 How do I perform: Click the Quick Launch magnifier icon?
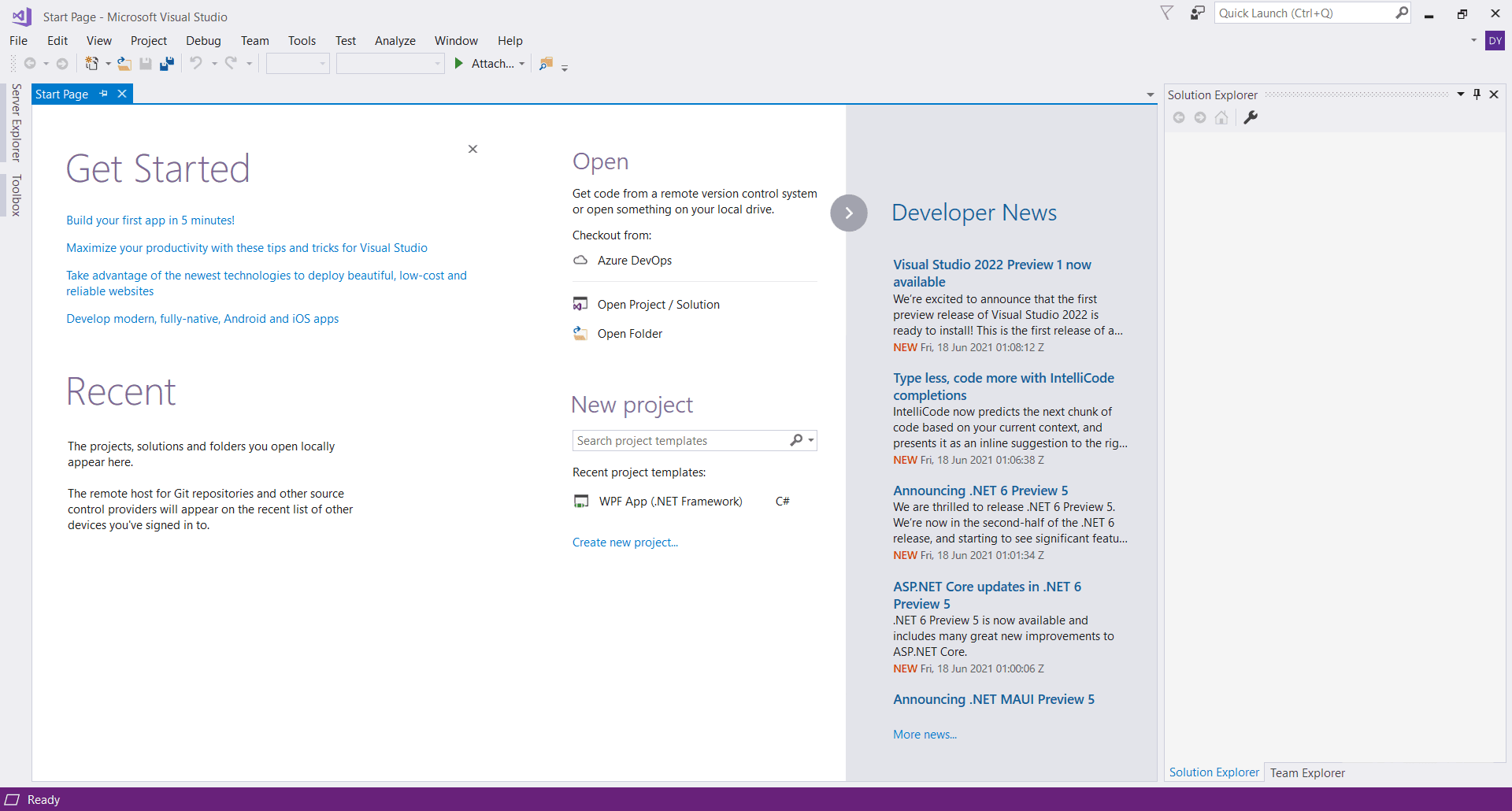pyautogui.click(x=1402, y=13)
